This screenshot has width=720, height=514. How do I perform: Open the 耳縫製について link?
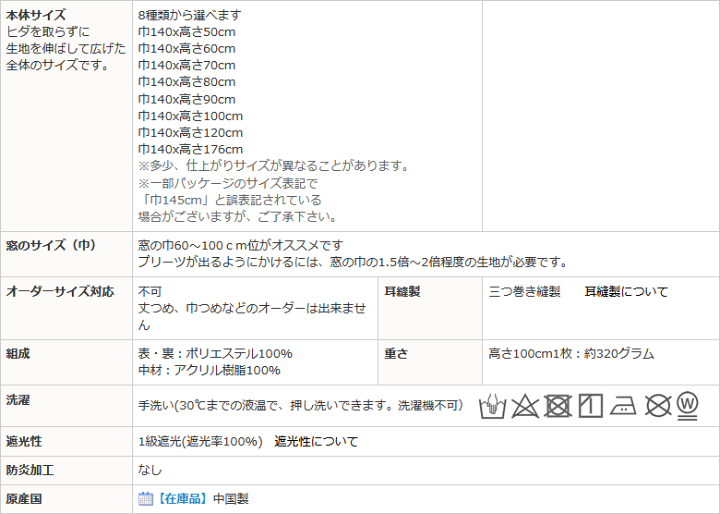pos(626,292)
